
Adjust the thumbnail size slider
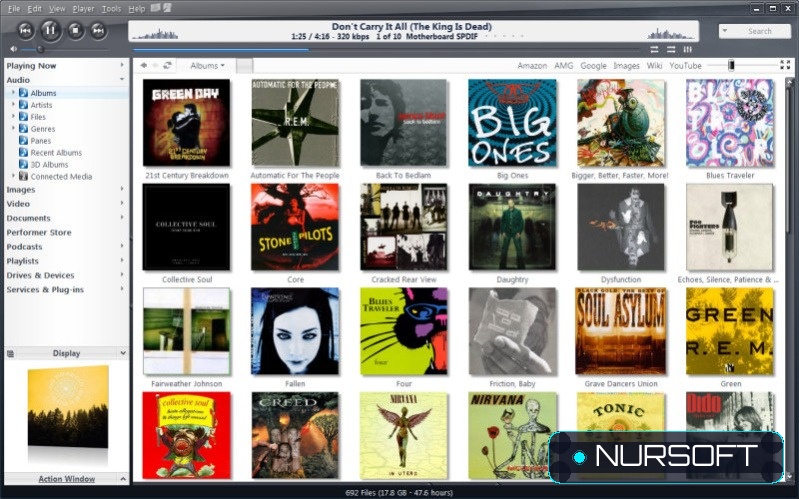coord(731,65)
